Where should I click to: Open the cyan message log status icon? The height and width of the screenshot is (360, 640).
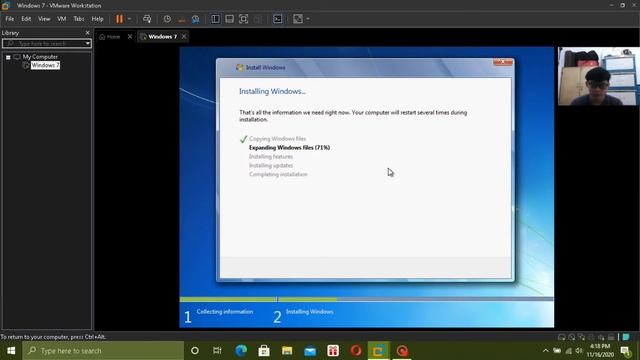click(626, 337)
